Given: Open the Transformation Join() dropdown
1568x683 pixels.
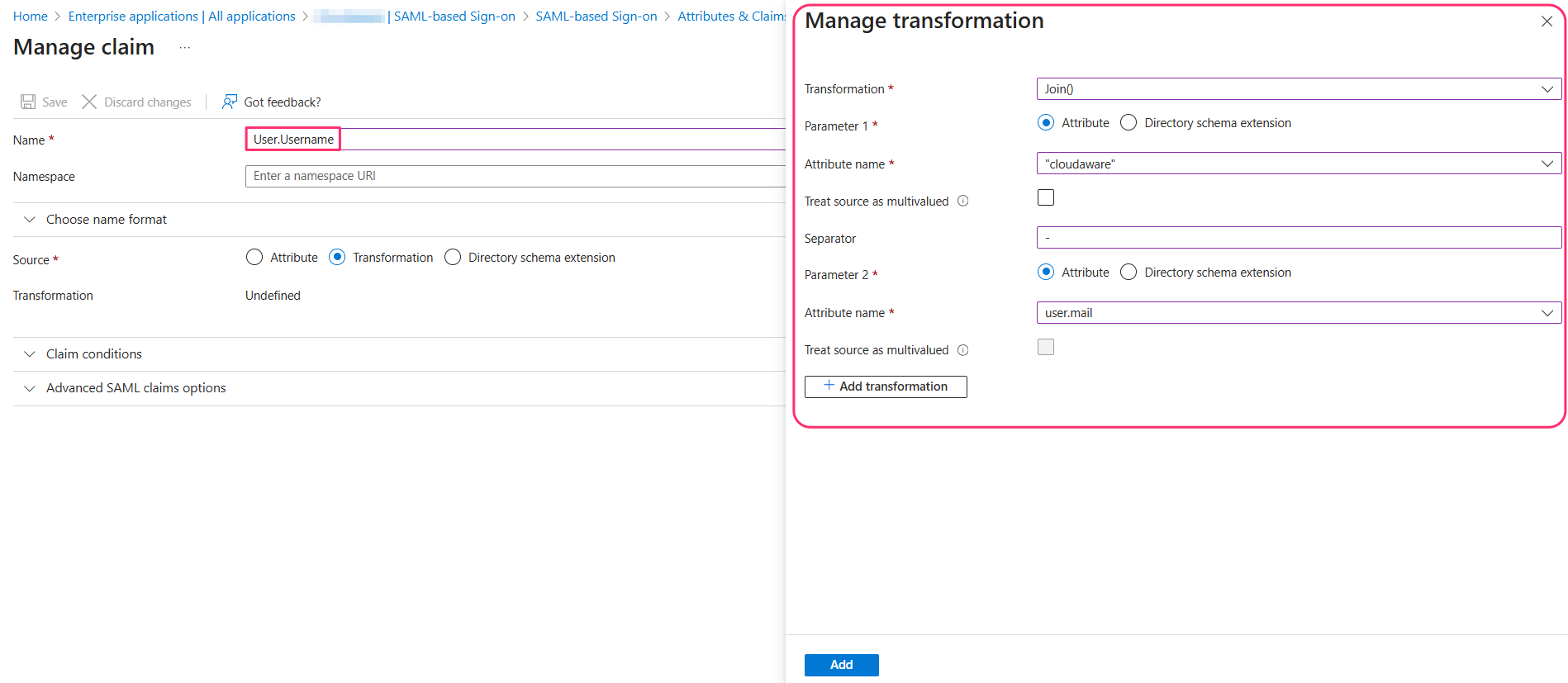Looking at the screenshot, I should 1298,89.
